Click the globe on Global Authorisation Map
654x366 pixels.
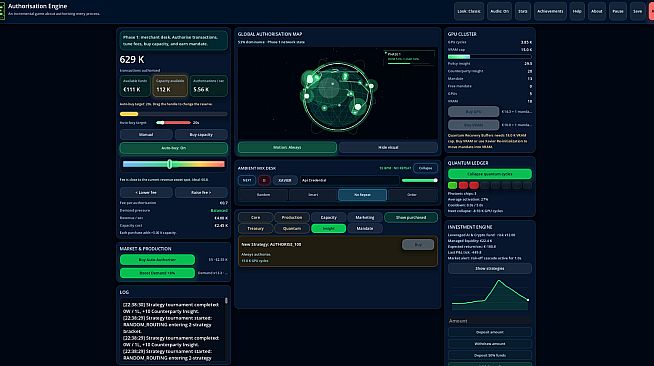pyautogui.click(x=337, y=97)
